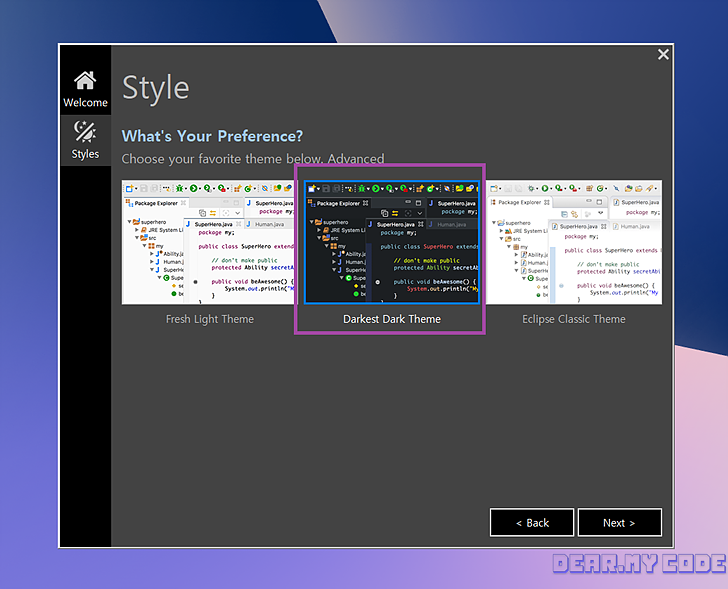Click the moon-and-sun Styles icon

[85, 131]
